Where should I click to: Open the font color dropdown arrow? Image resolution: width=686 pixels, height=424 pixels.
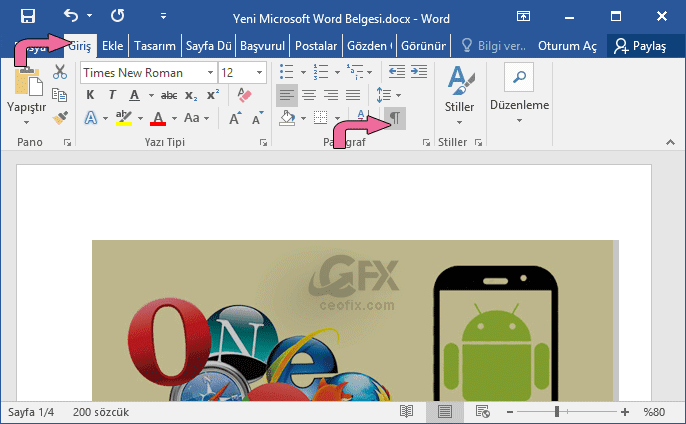point(175,118)
